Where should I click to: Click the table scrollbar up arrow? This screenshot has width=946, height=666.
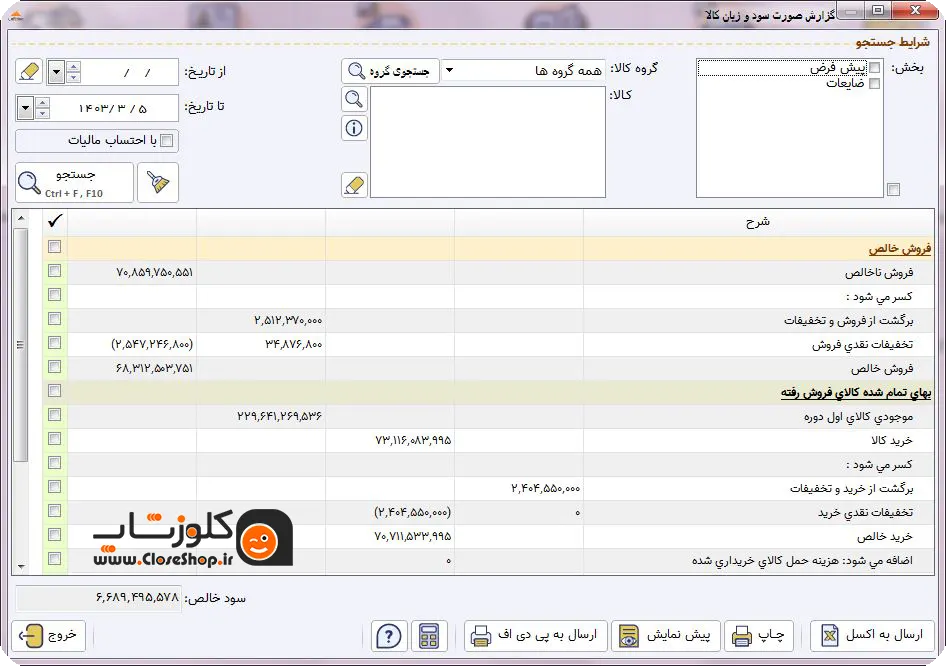tap(21, 218)
